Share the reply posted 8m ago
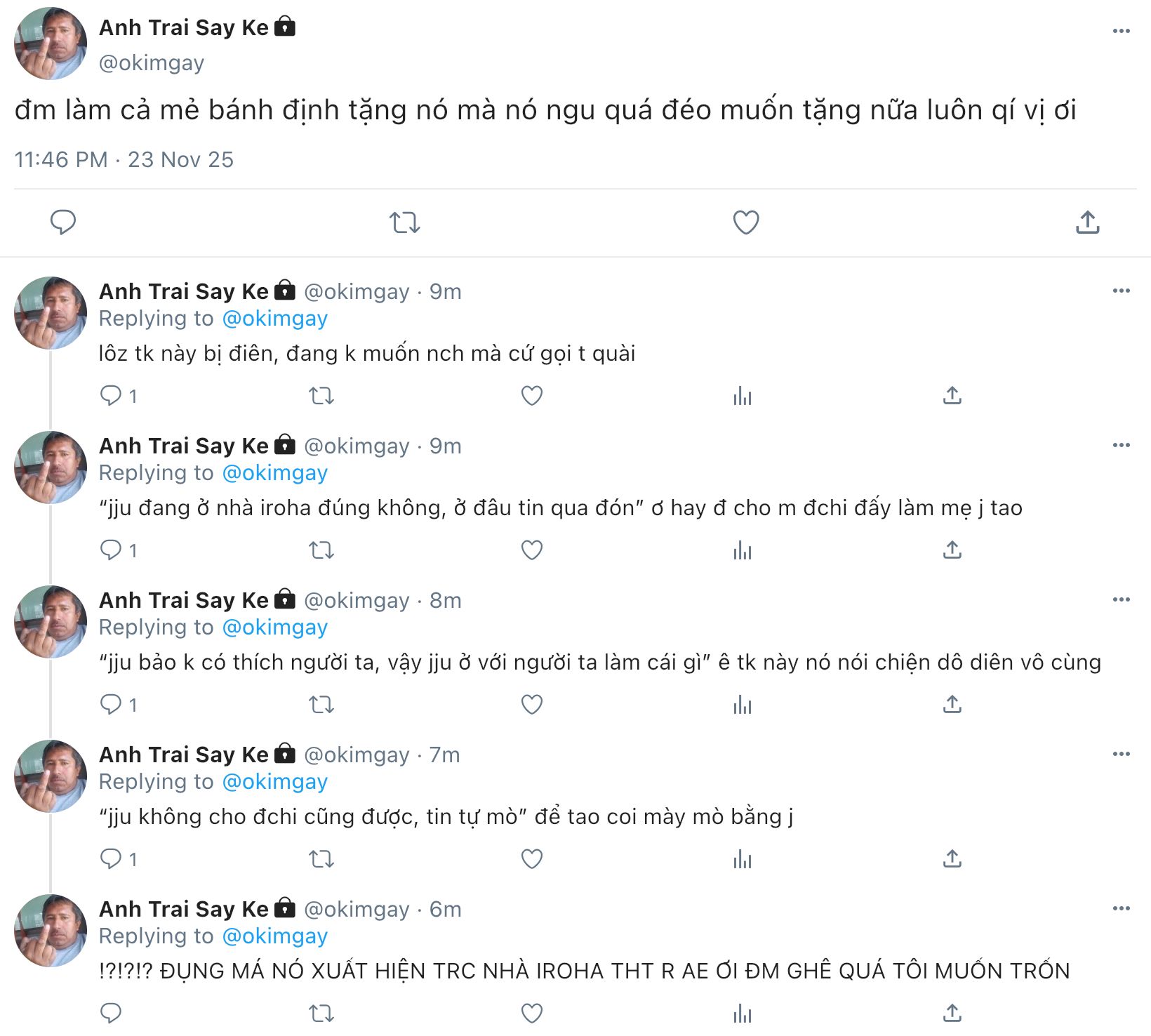Viewport: 1151px width, 1036px height. [952, 704]
